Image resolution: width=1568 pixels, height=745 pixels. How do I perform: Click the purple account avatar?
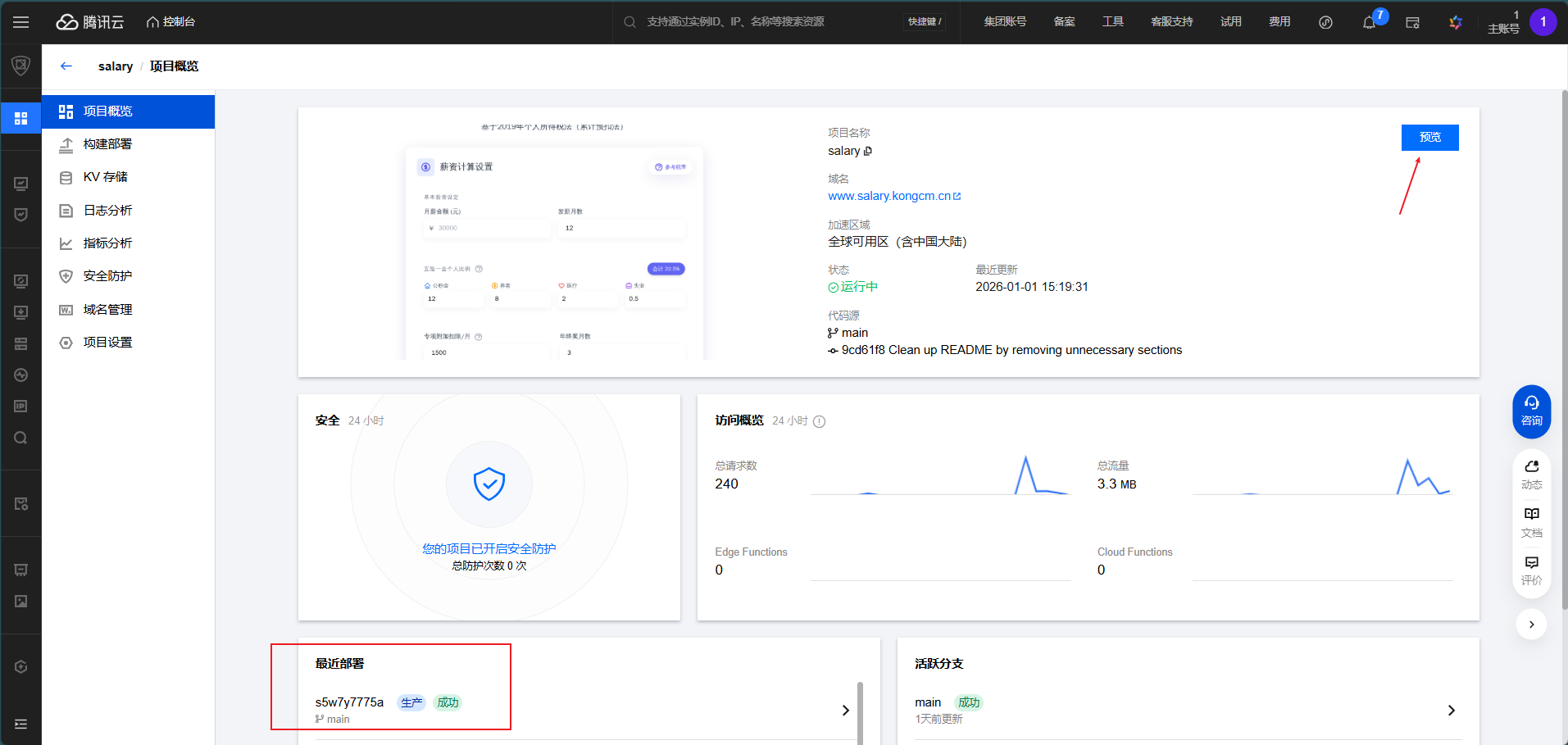[1543, 22]
